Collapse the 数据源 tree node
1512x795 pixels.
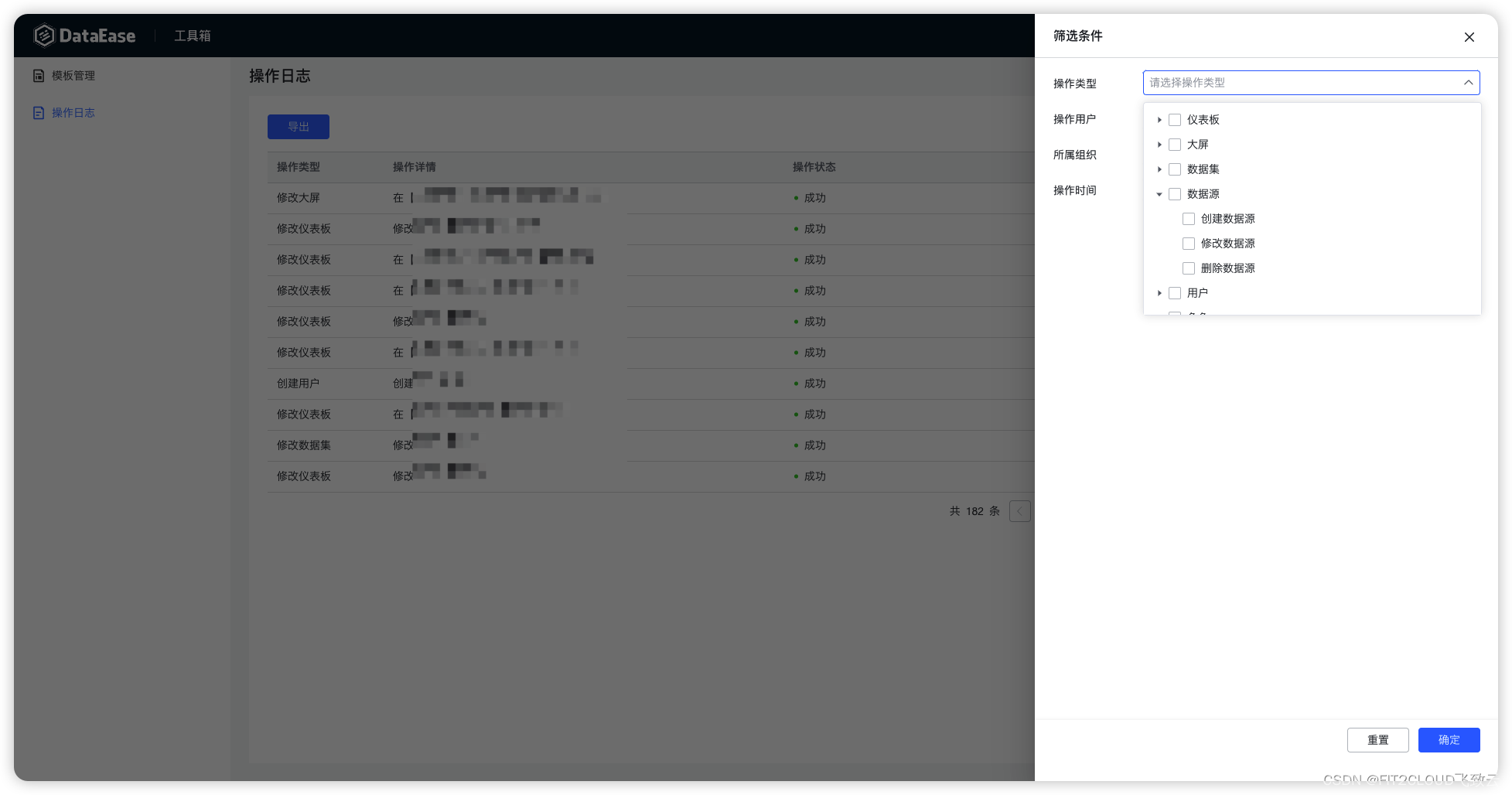point(1159,194)
